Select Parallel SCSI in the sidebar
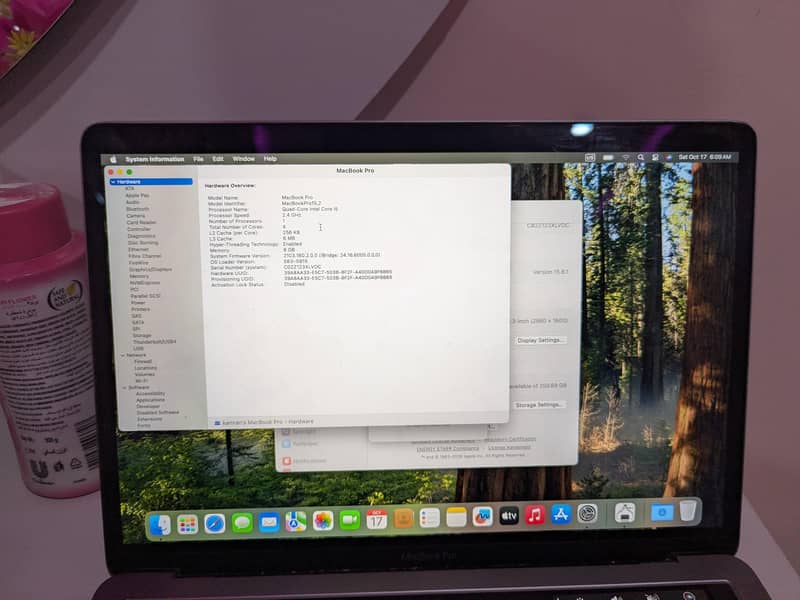800x600 pixels. point(145,296)
